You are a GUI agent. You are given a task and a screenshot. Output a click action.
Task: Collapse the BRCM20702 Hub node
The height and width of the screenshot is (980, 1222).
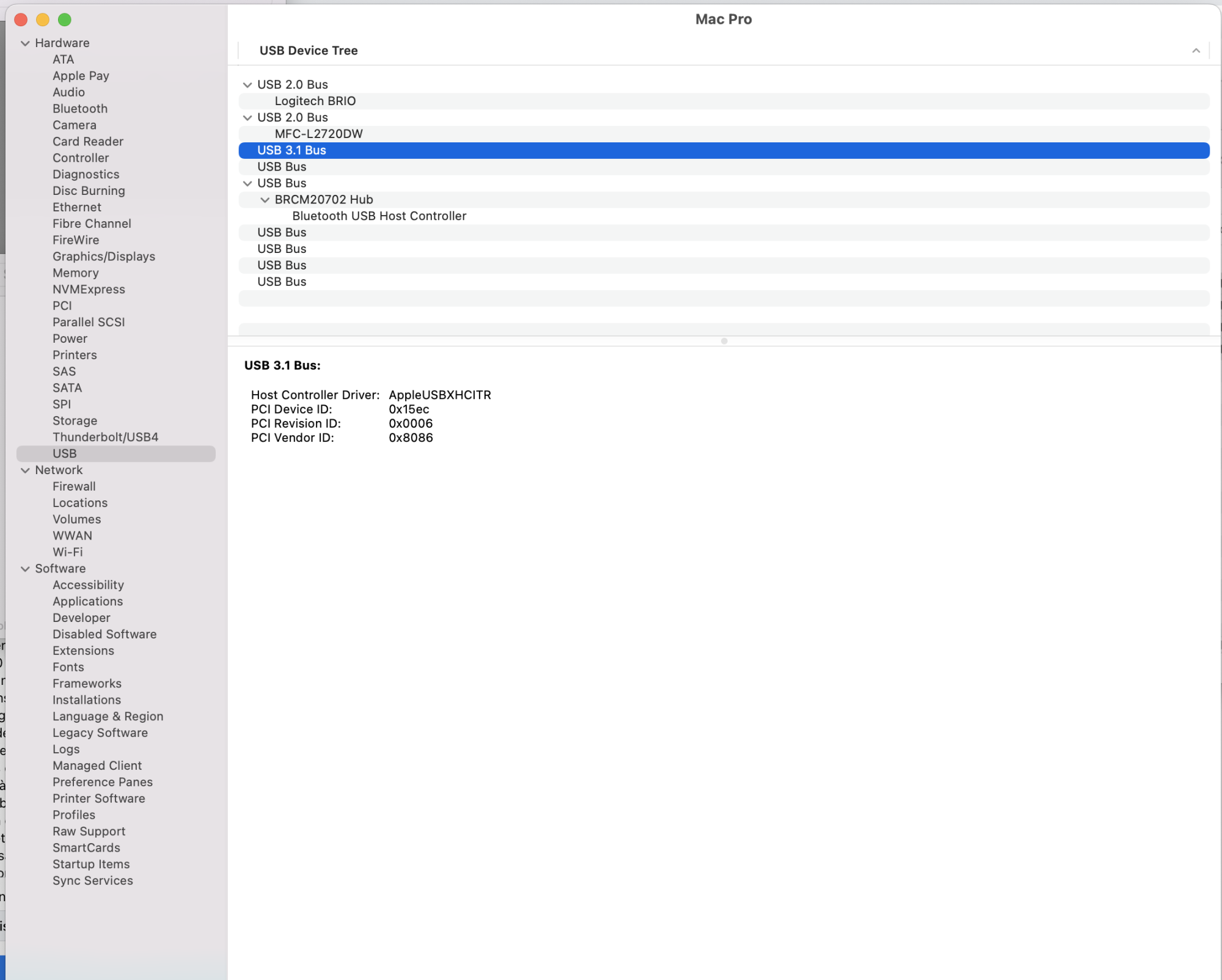(265, 200)
